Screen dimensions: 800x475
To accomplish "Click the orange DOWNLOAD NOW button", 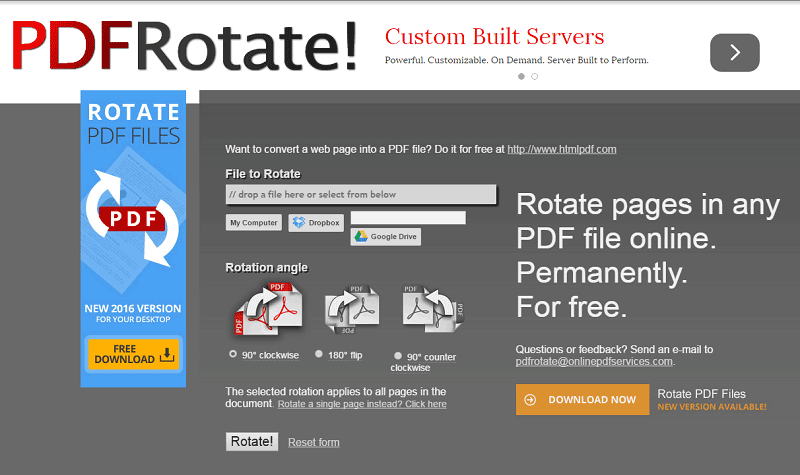I will pyautogui.click(x=582, y=399).
